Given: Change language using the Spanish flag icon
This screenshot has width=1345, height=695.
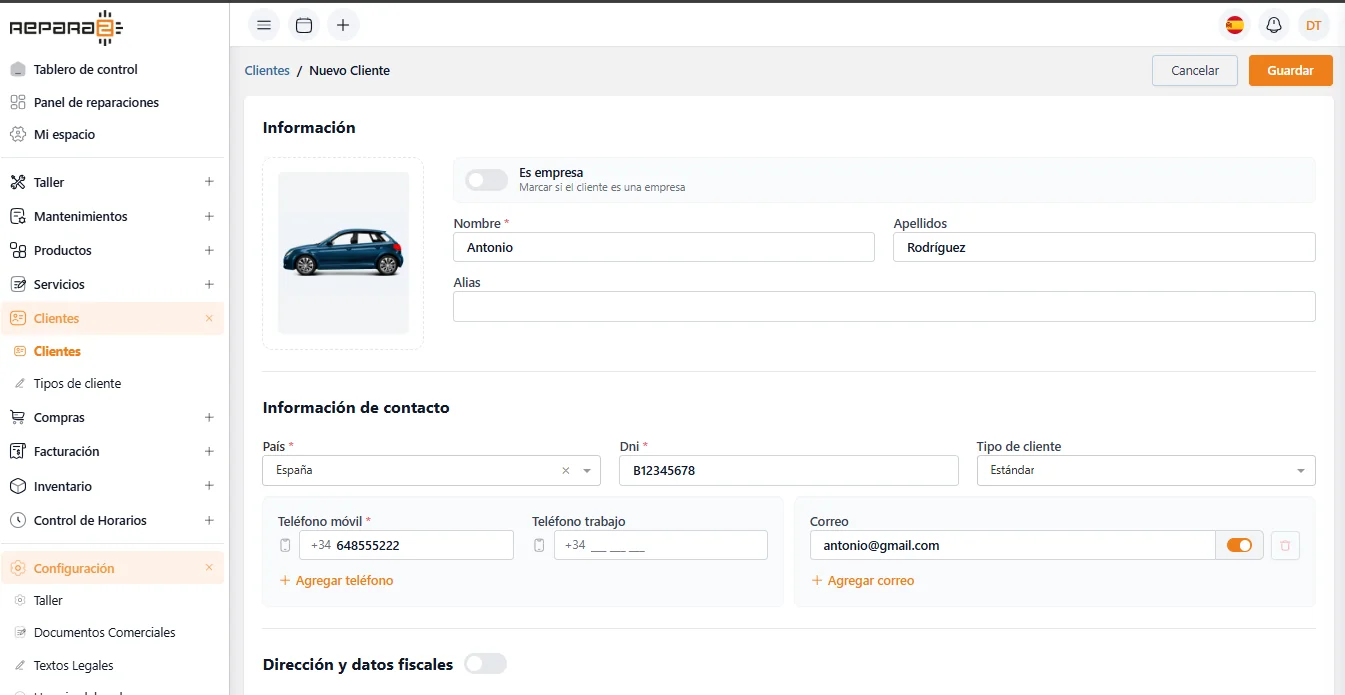Looking at the screenshot, I should pos(1234,24).
